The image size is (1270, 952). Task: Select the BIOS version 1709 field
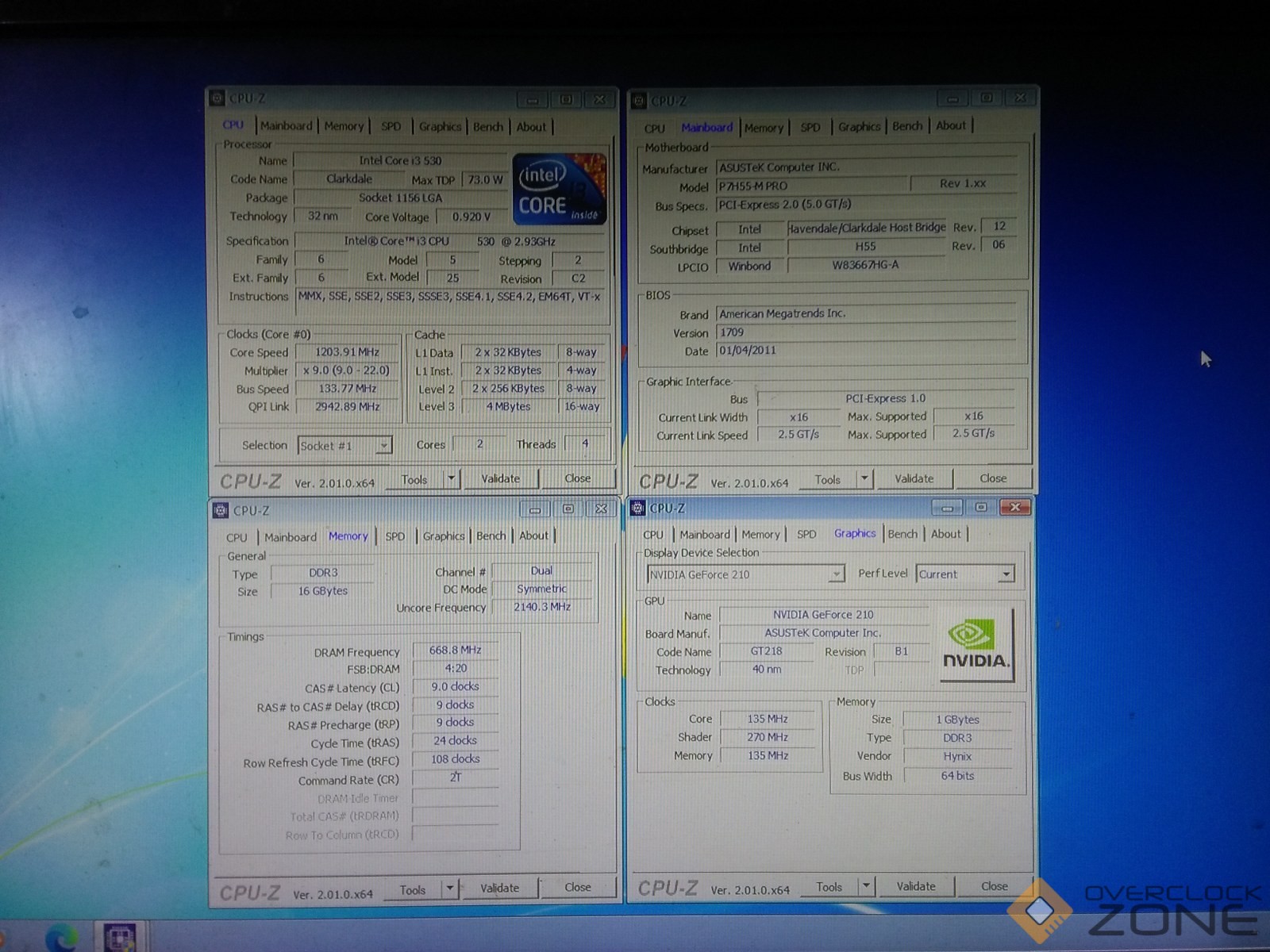865,332
